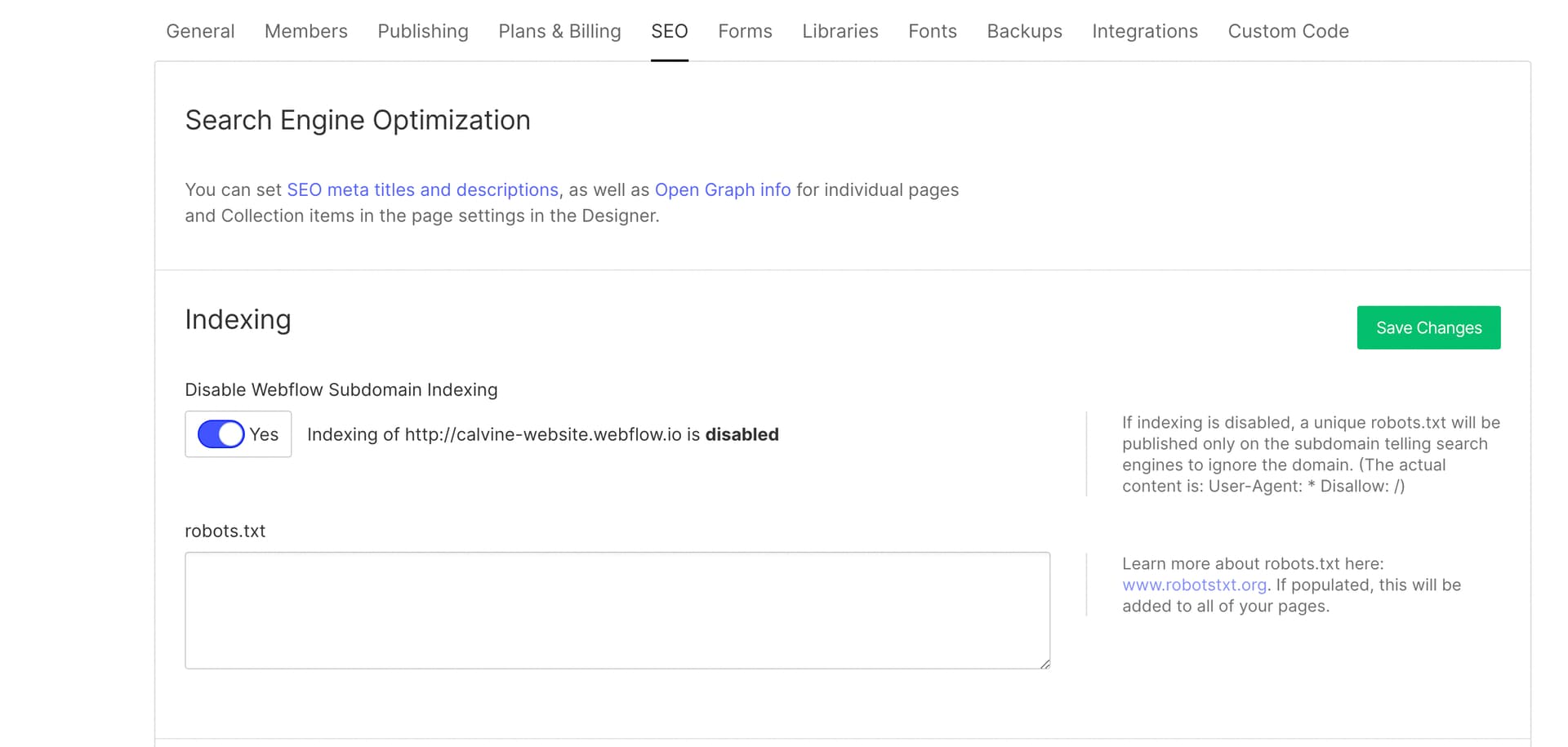1568x747 pixels.
Task: Switch to the Forms tab
Action: click(745, 31)
